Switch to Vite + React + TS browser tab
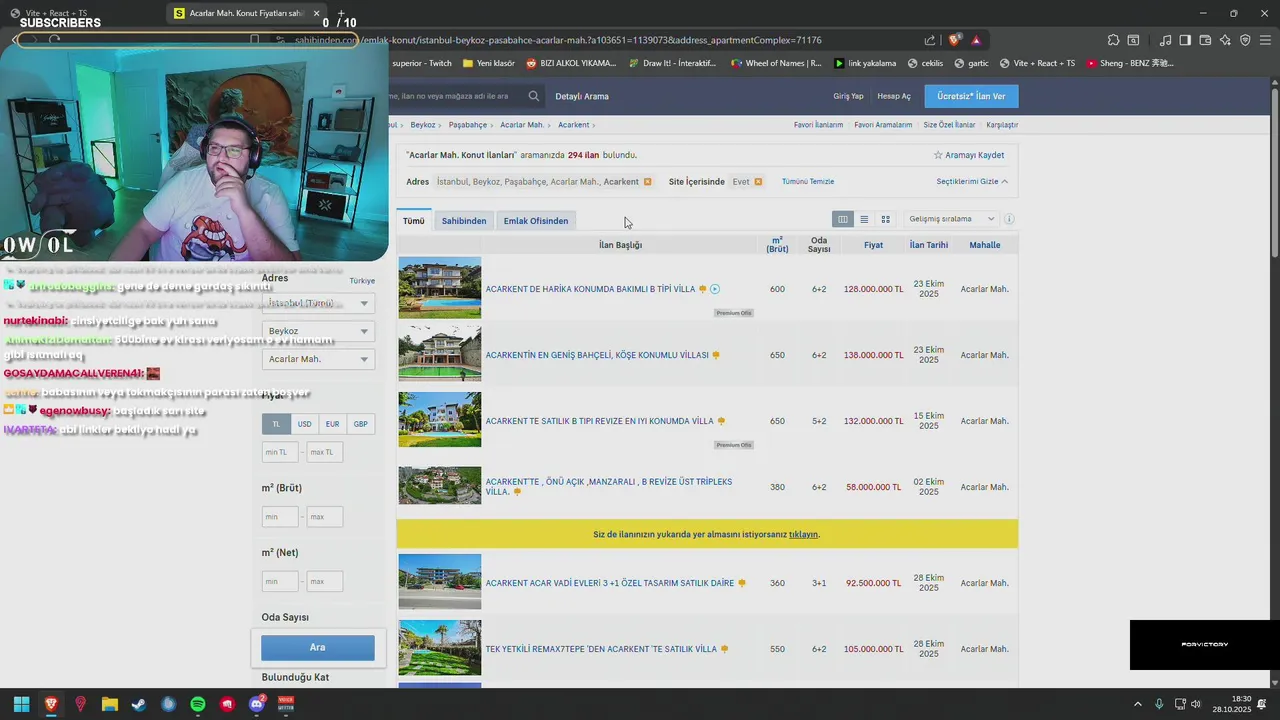Screen dimensions: 1280x720 click(x=50, y=13)
